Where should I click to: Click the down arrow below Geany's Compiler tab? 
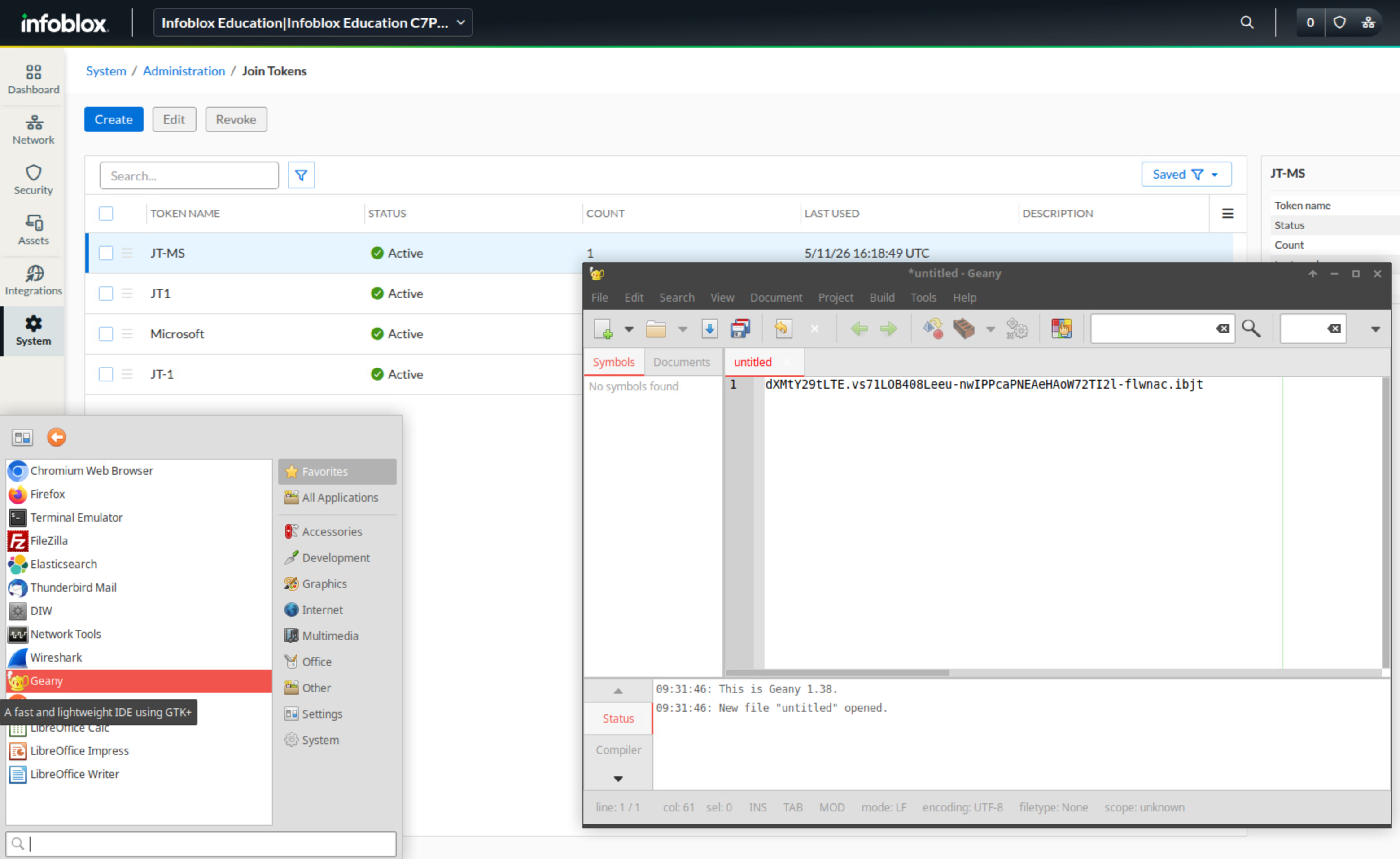(x=618, y=779)
